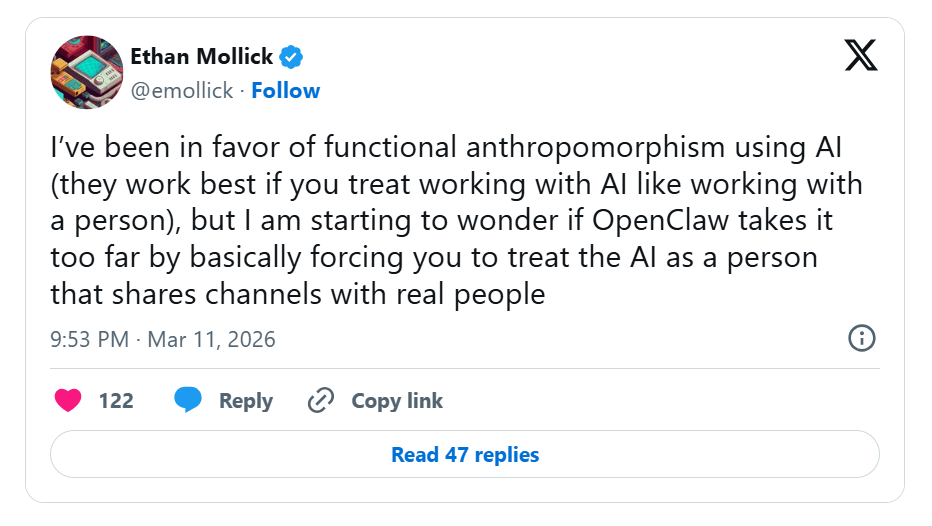Click the @emollick handle
932x526 pixels.
(181, 90)
